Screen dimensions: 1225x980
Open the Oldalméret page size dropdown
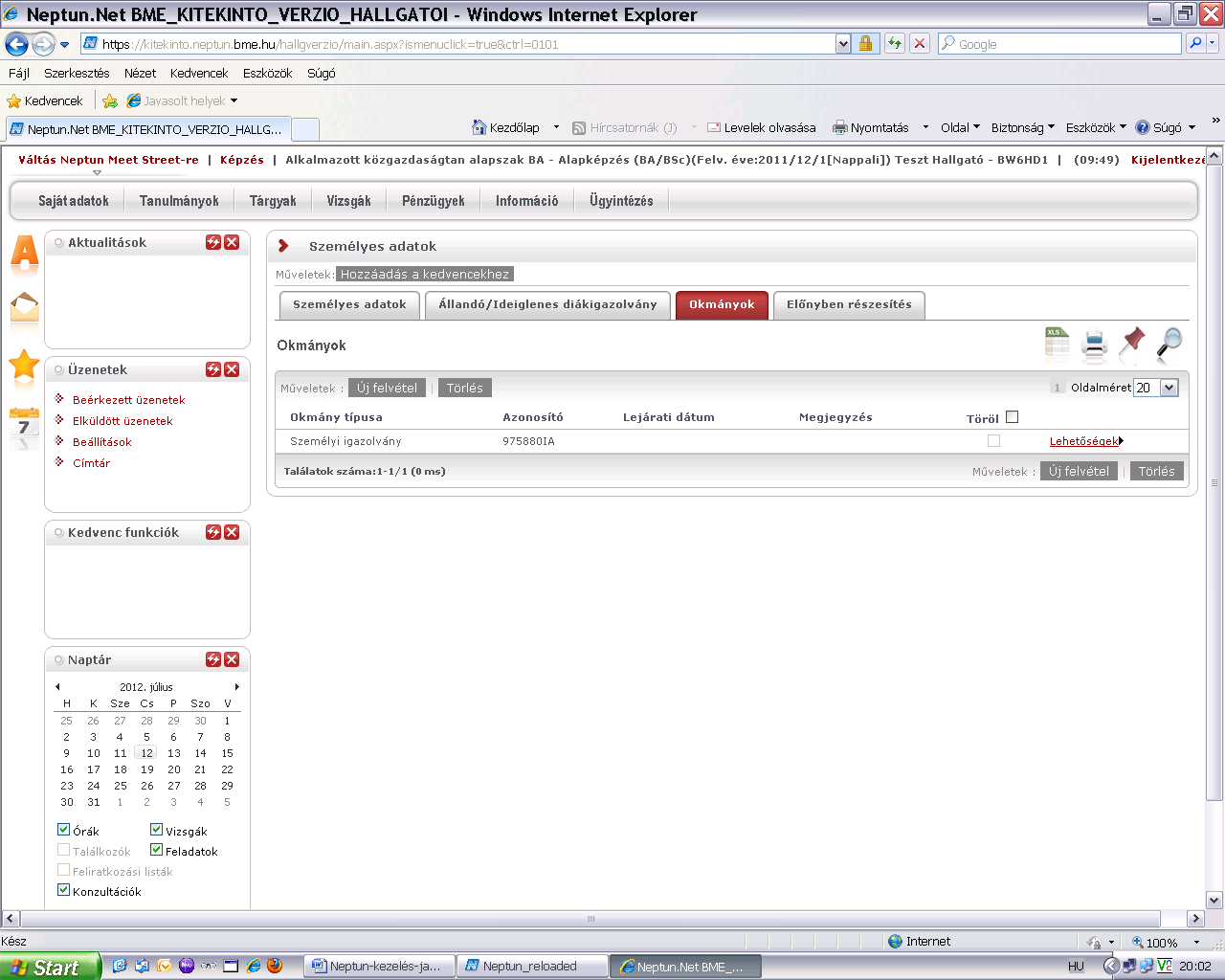coord(1169,388)
